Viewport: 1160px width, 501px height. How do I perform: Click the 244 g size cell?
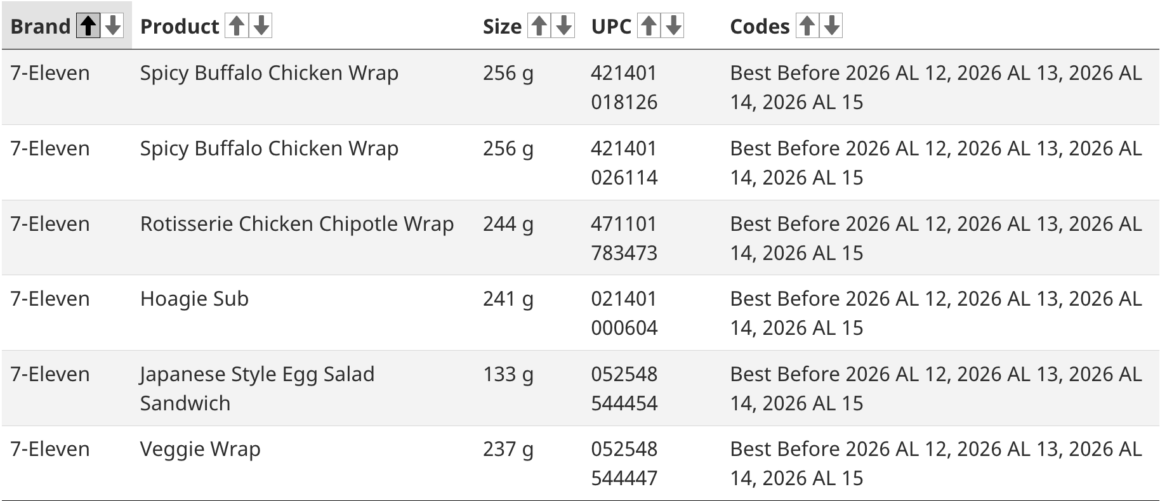tap(508, 224)
